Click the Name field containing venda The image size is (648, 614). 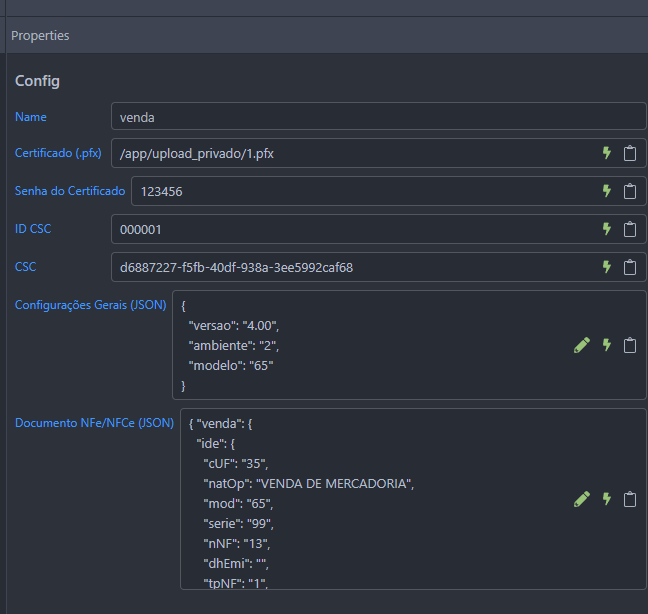tap(378, 117)
